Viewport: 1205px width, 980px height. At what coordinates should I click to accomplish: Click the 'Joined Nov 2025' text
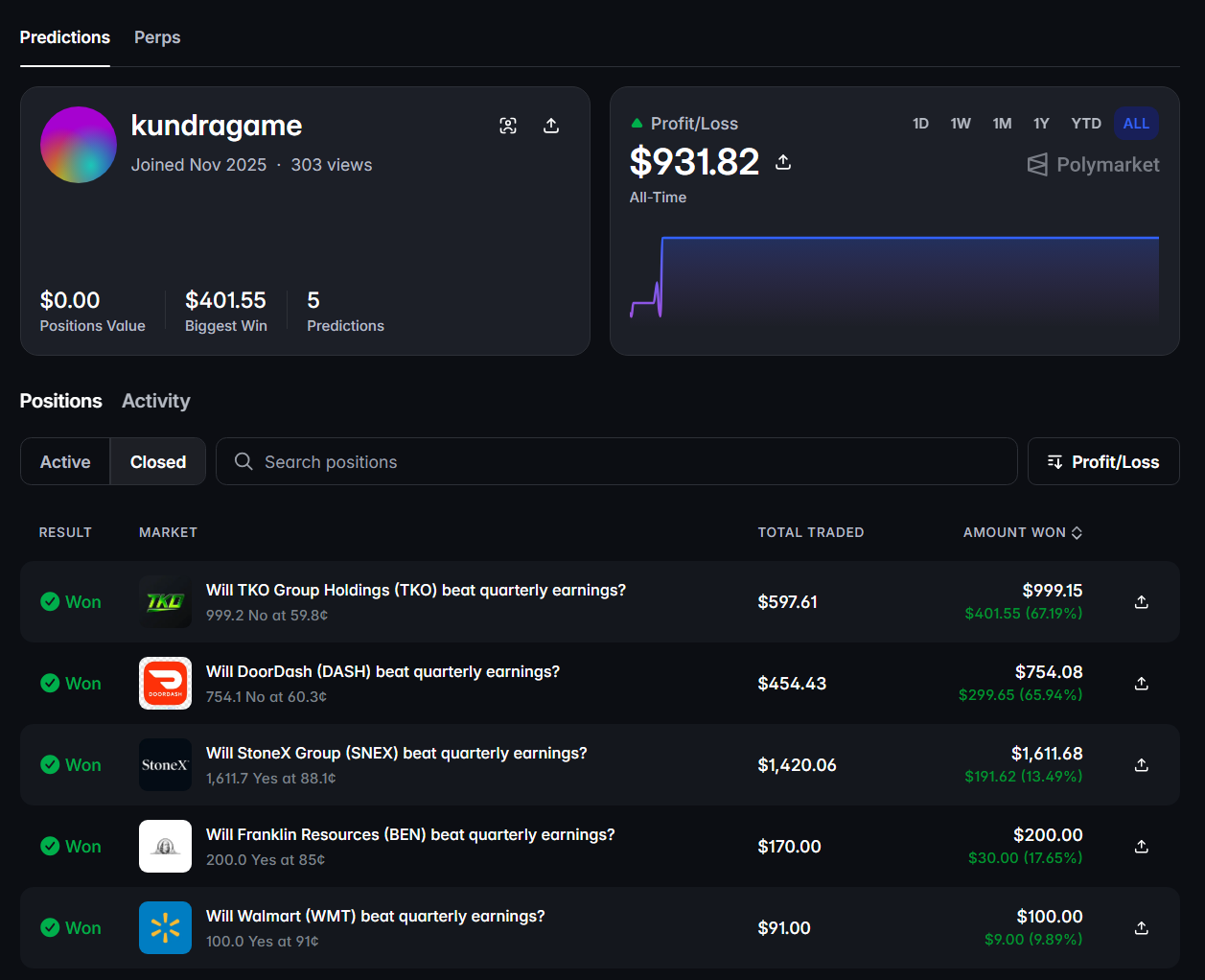(x=199, y=165)
